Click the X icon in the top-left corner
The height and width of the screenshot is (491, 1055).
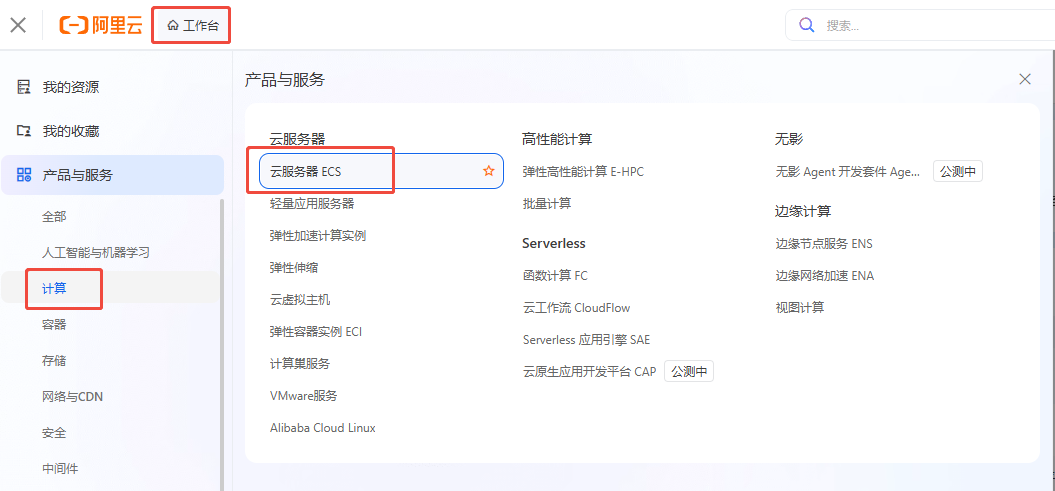coord(18,26)
